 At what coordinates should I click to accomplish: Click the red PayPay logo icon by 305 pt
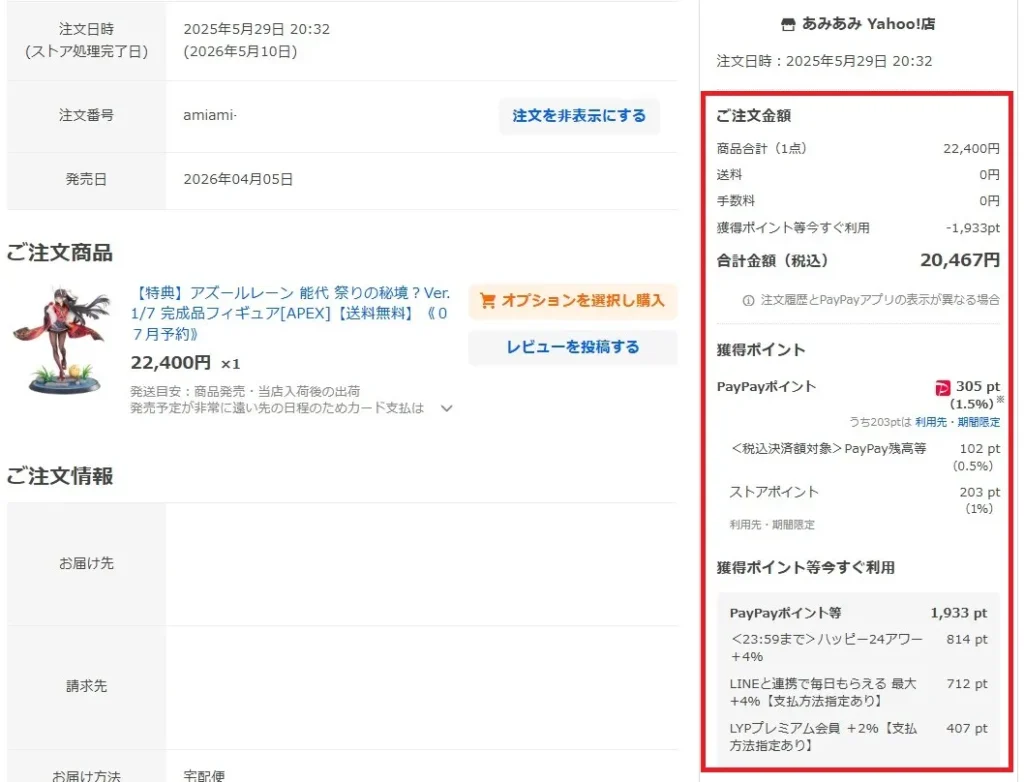942,387
